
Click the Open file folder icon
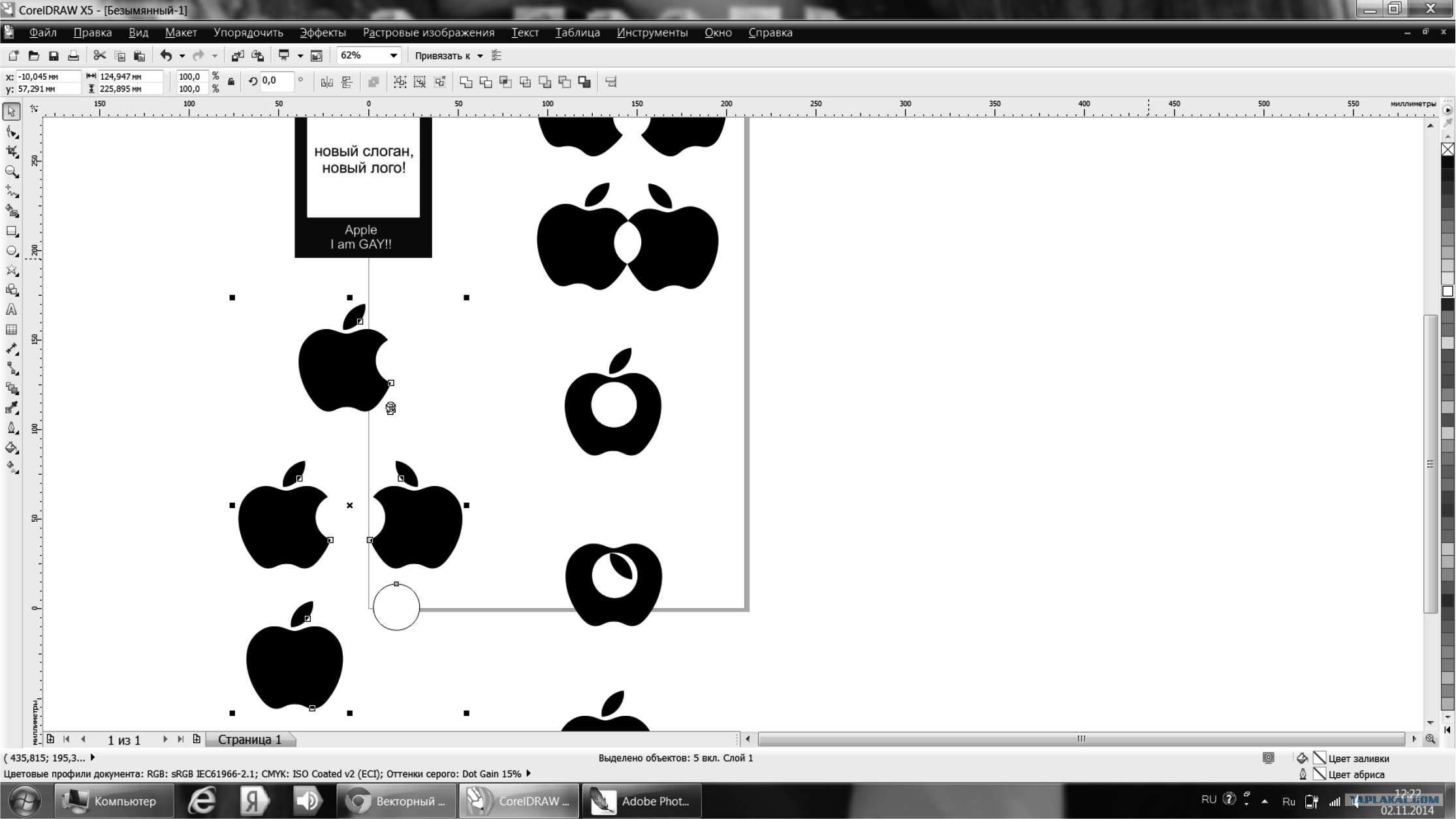coord(34,56)
